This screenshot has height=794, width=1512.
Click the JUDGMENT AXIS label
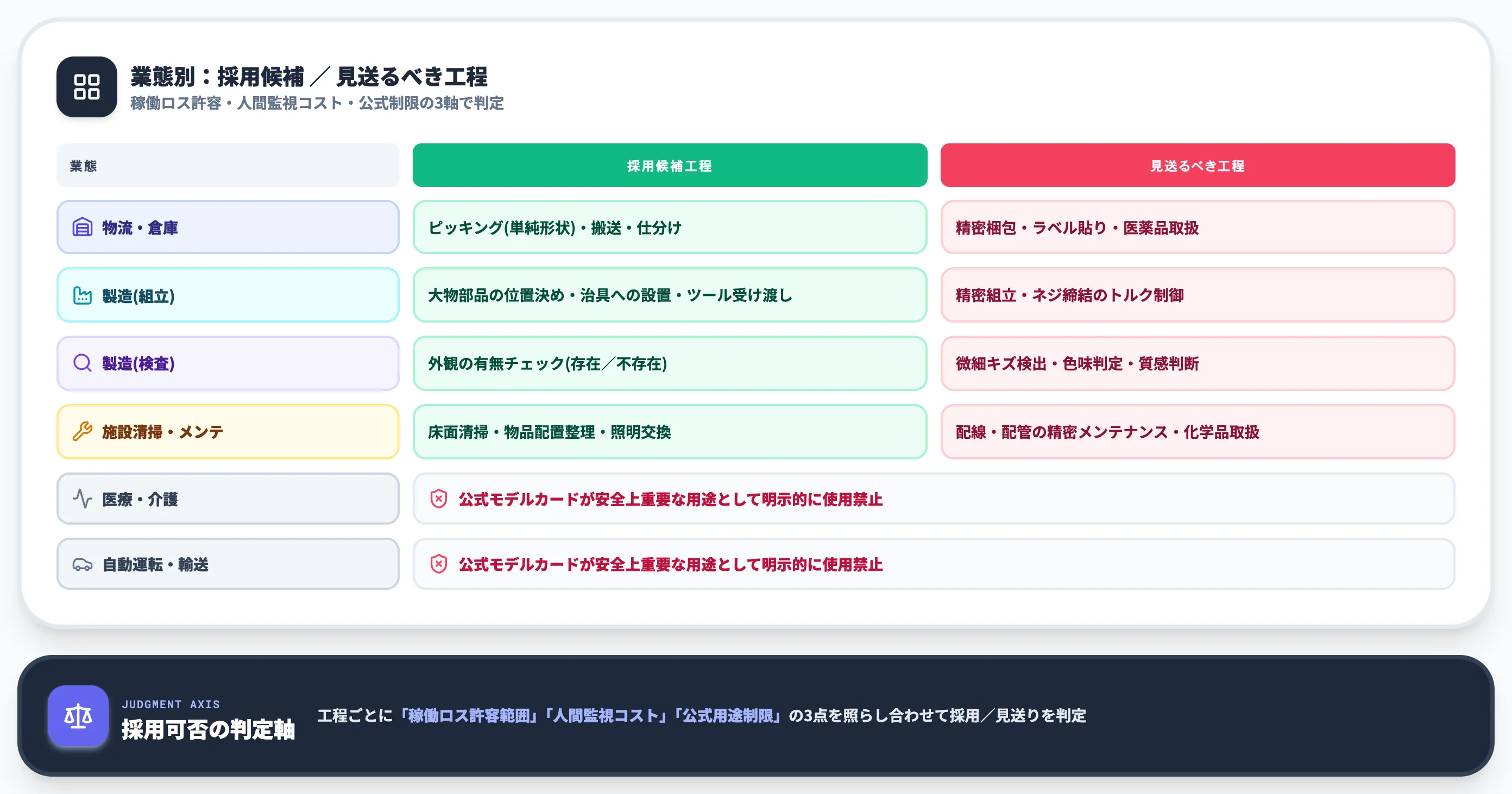pyautogui.click(x=171, y=704)
